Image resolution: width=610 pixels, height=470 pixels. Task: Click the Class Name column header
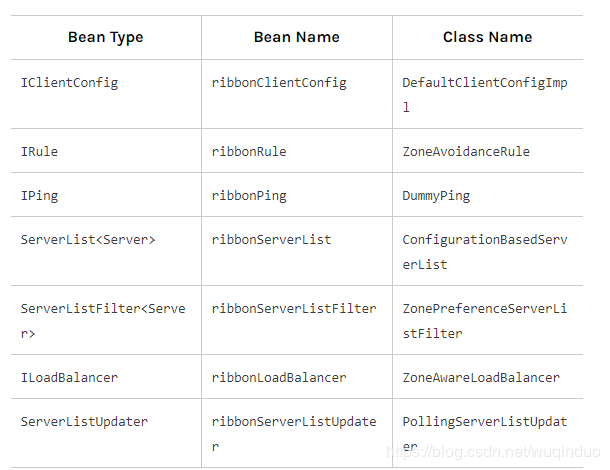(487, 37)
